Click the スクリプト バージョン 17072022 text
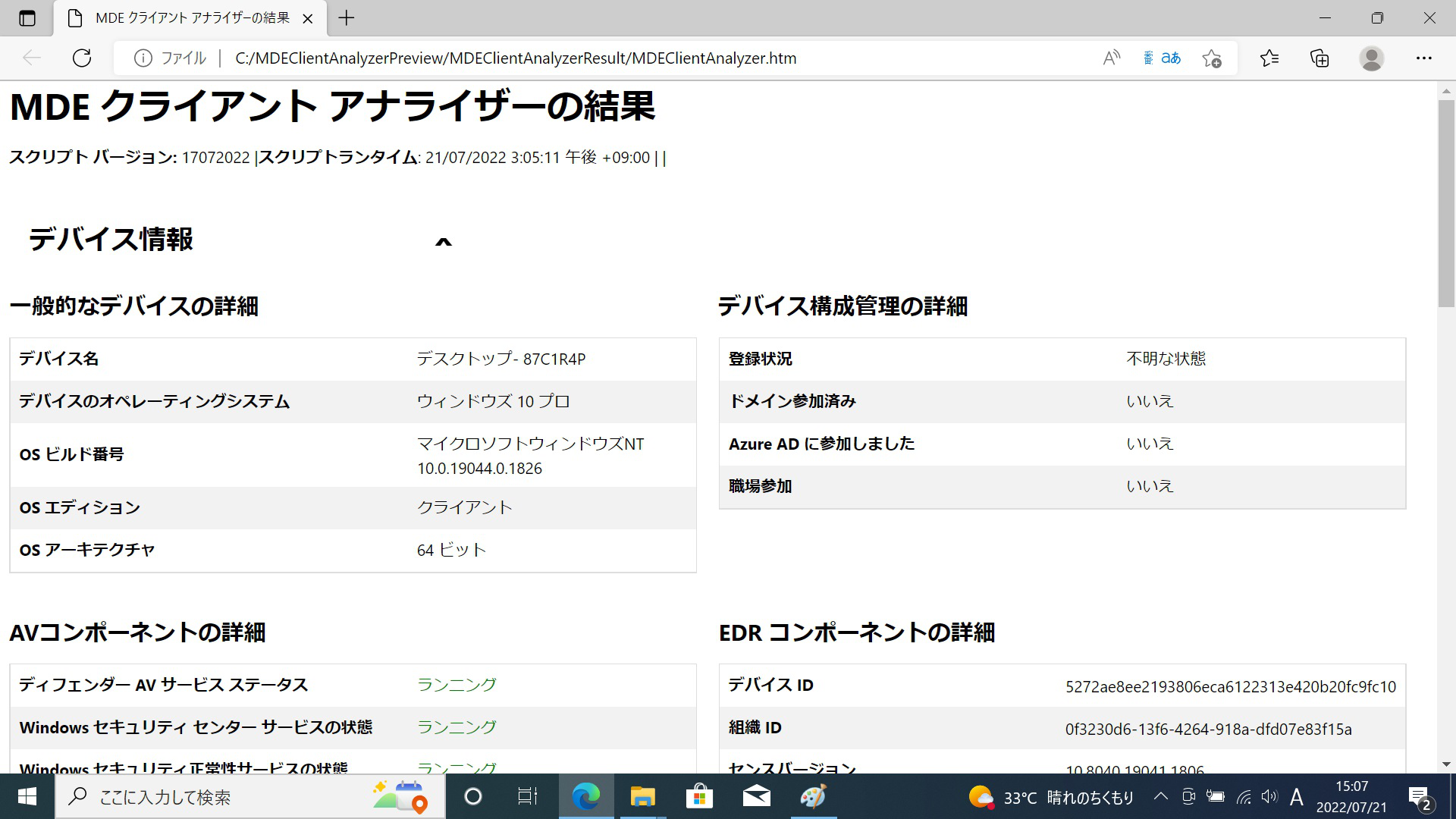The width and height of the screenshot is (1456, 819). tap(130, 158)
